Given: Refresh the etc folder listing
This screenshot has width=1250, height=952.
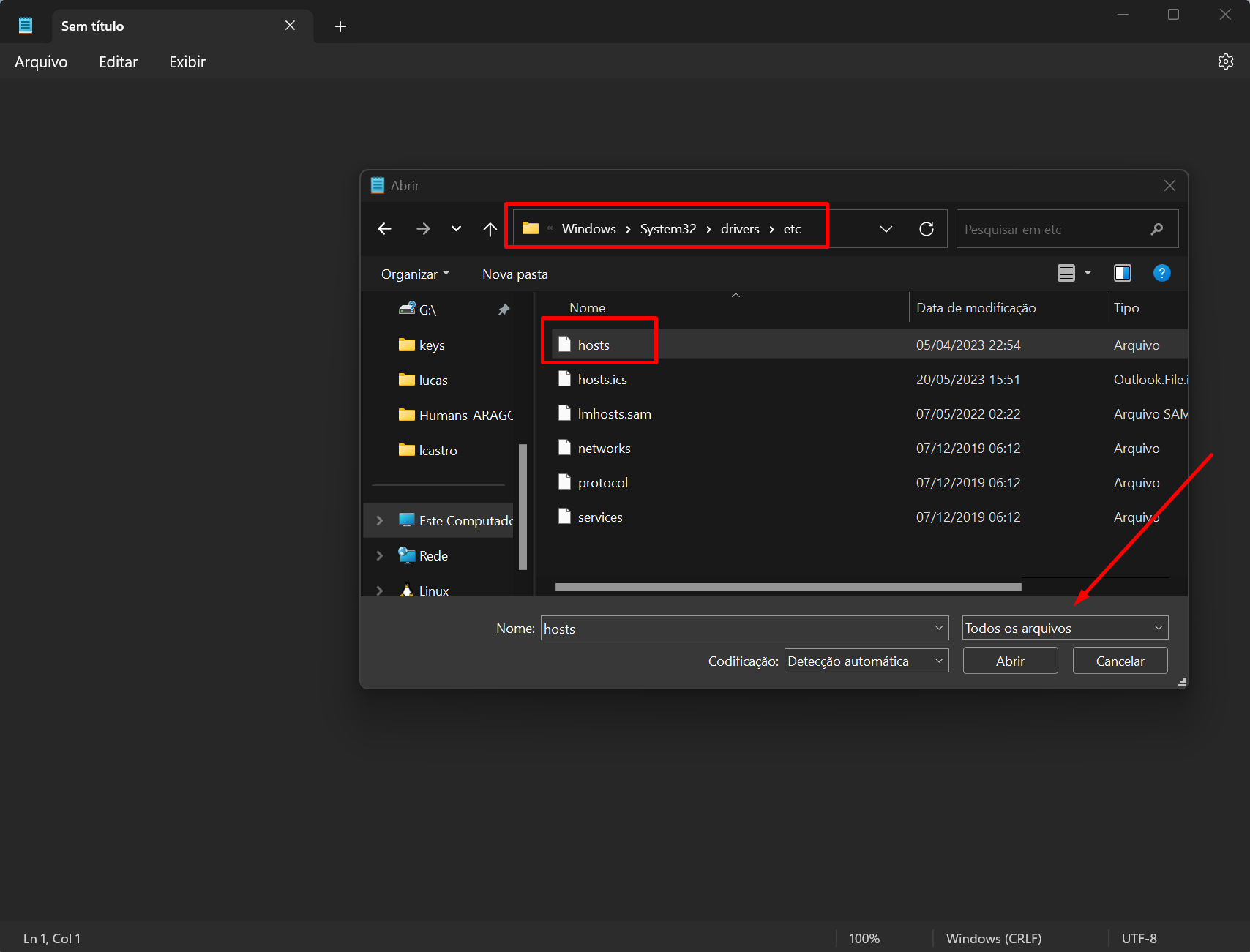Looking at the screenshot, I should (926, 229).
